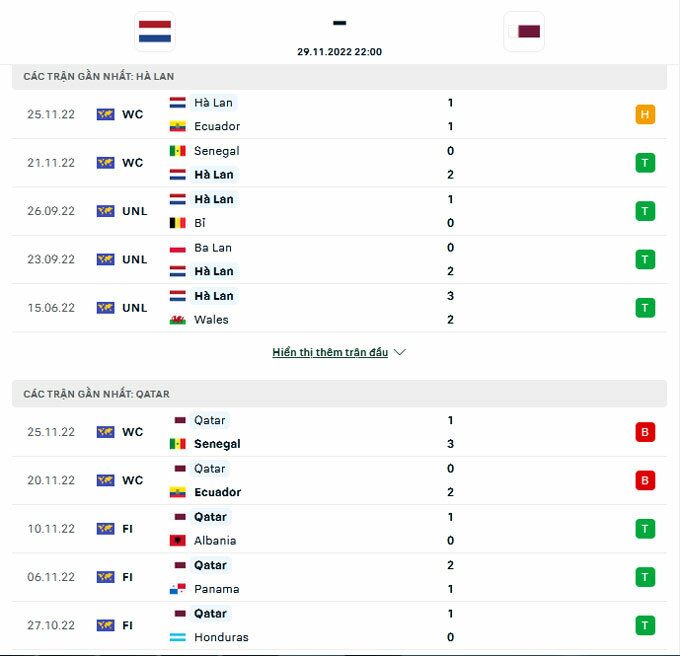Viewport: 680px width, 656px height.
Task: Click red B badge on Qatar-Senegal row
Action: click(645, 432)
